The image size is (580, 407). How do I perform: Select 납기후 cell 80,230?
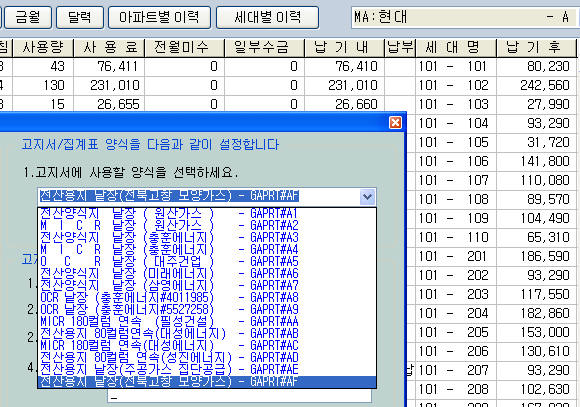pos(537,67)
